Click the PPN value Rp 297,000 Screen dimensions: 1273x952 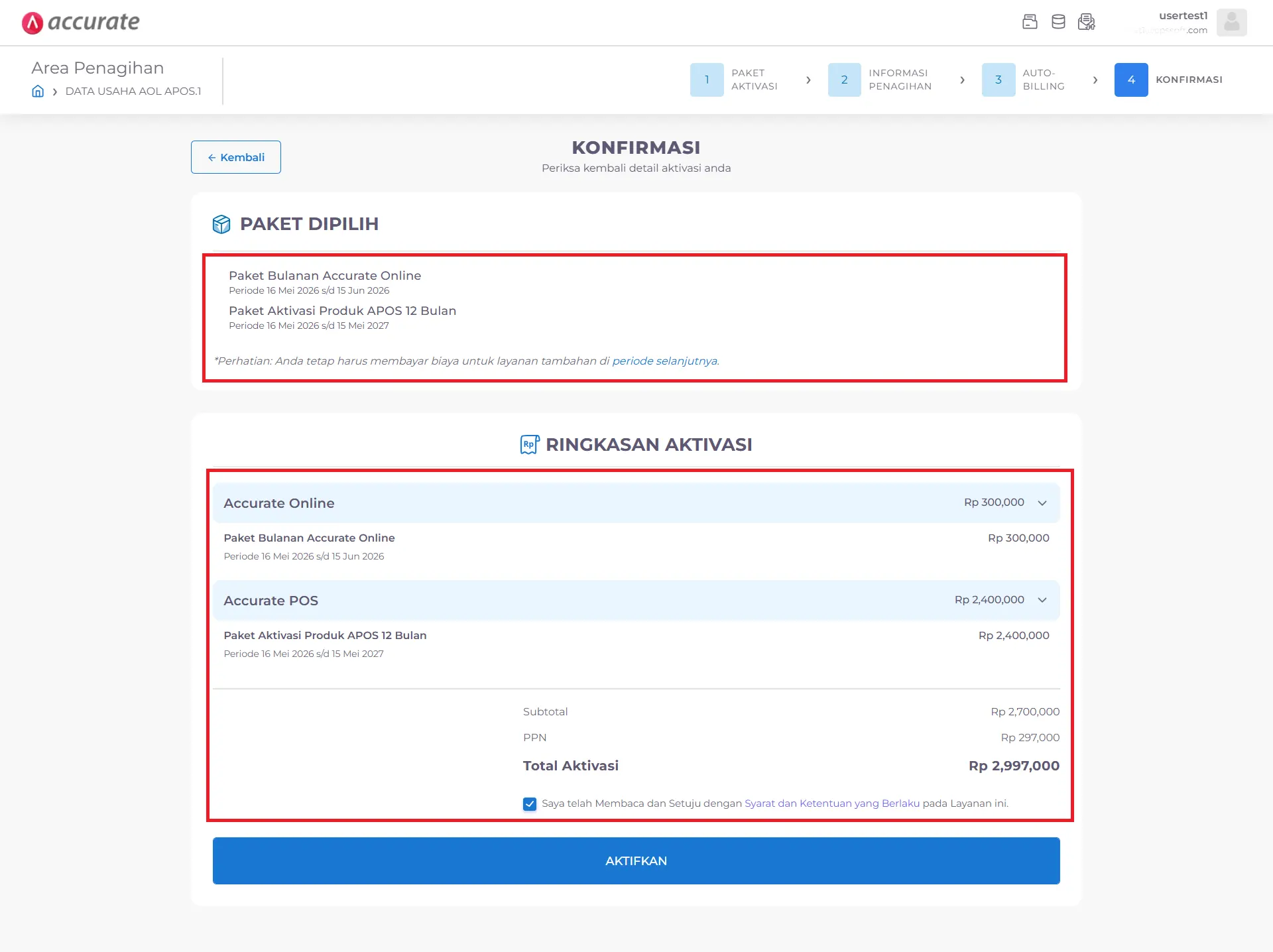click(x=1030, y=737)
